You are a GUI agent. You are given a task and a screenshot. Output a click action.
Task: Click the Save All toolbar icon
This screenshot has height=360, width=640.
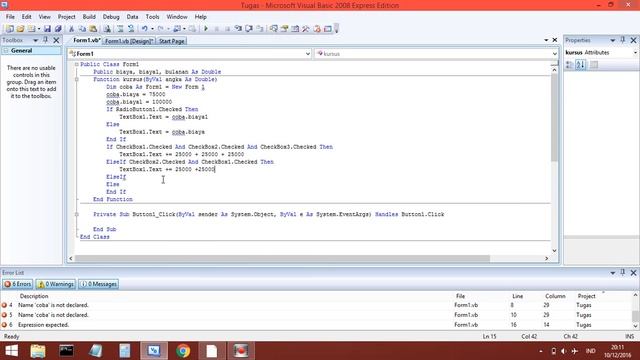click(58, 29)
